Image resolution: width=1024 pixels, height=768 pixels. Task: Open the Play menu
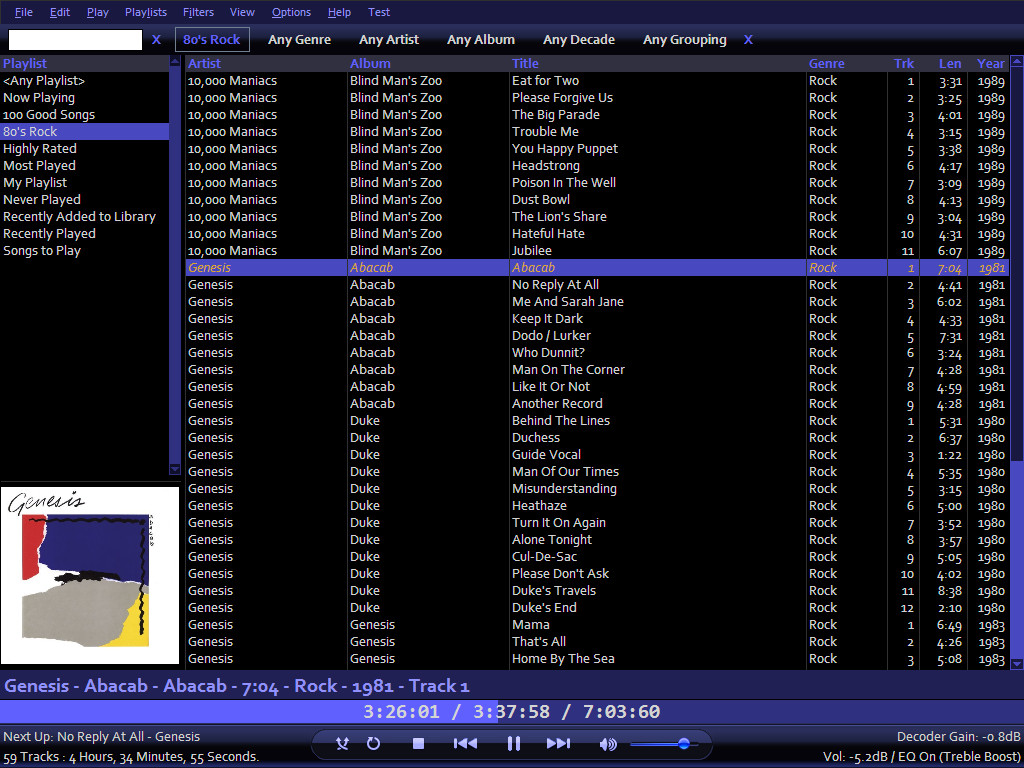pos(97,12)
